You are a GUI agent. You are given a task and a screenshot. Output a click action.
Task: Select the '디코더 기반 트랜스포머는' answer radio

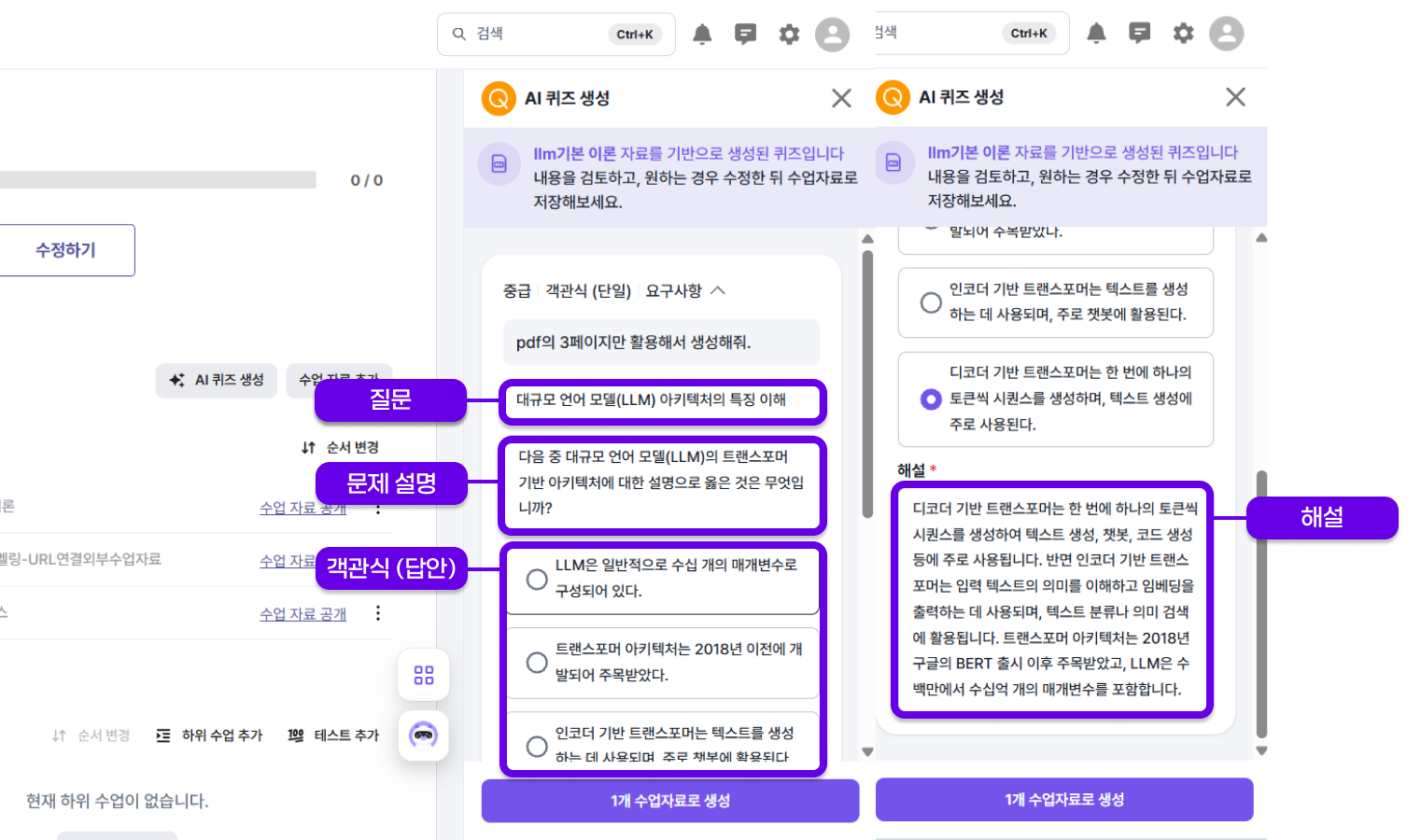tap(931, 399)
